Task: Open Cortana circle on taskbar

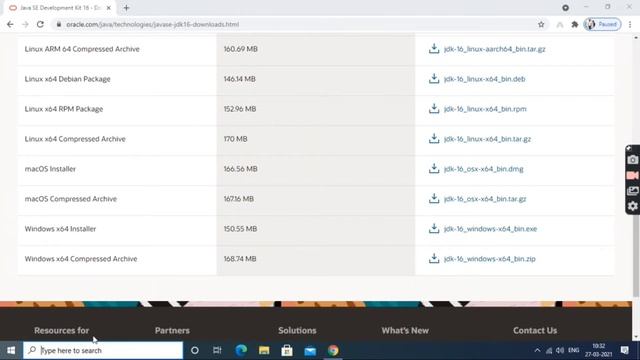Action: (x=195, y=350)
